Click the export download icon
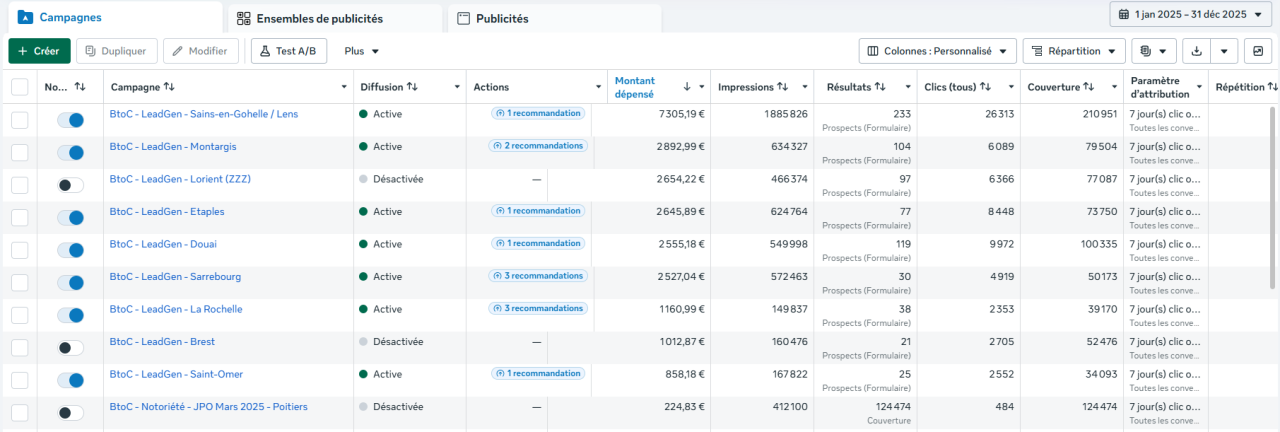 [x=1196, y=51]
